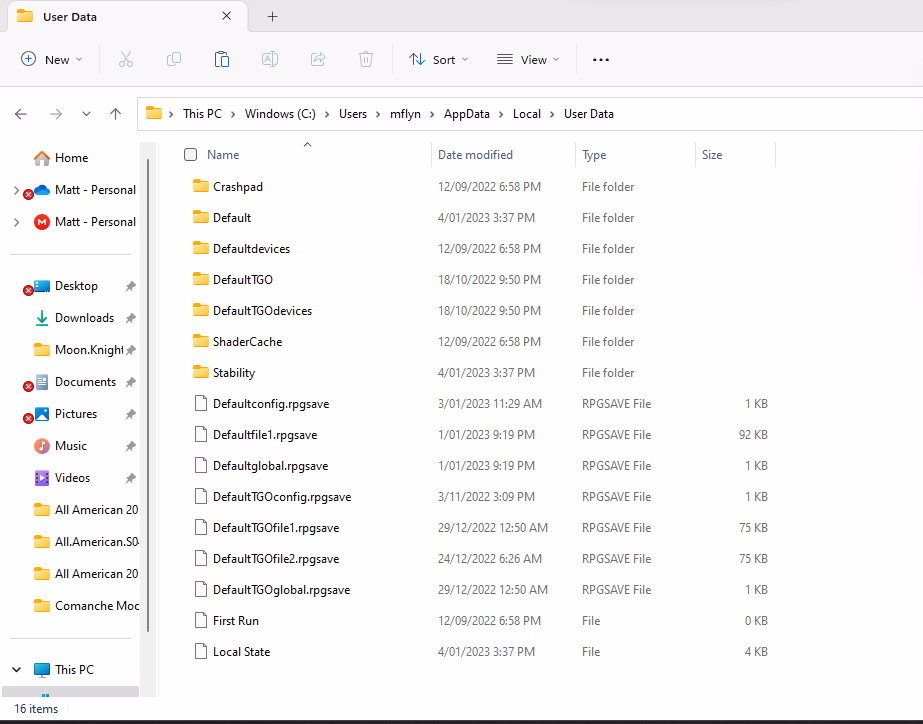The image size is (923, 724).
Task: Open the View options dropdown
Action: (x=528, y=60)
